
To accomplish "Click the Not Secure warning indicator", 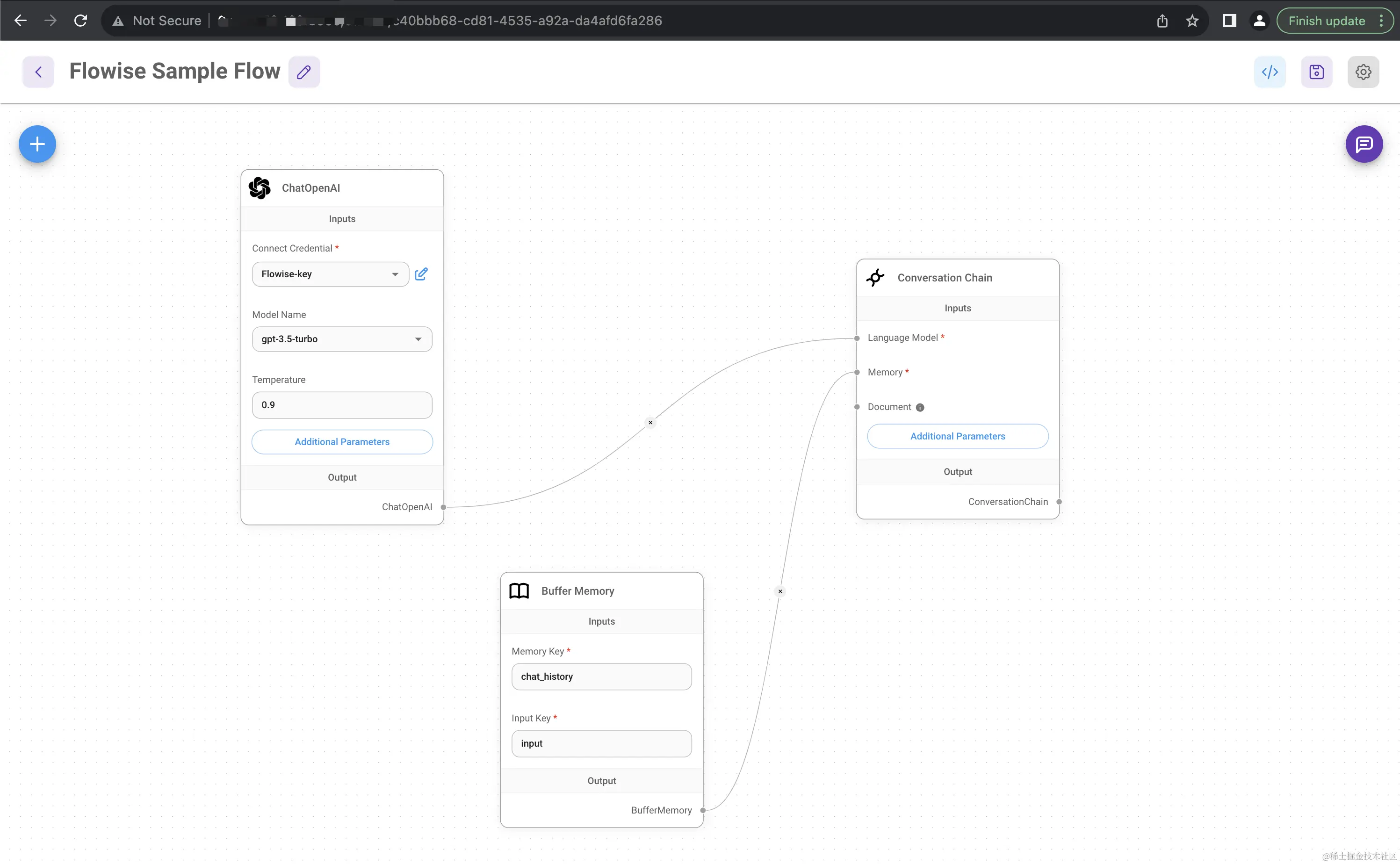I will (x=158, y=21).
